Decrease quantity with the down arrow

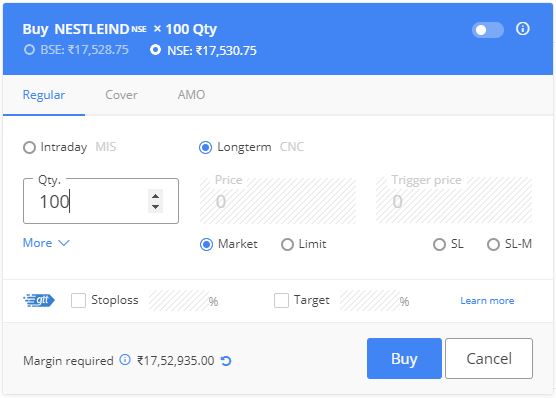tap(155, 206)
